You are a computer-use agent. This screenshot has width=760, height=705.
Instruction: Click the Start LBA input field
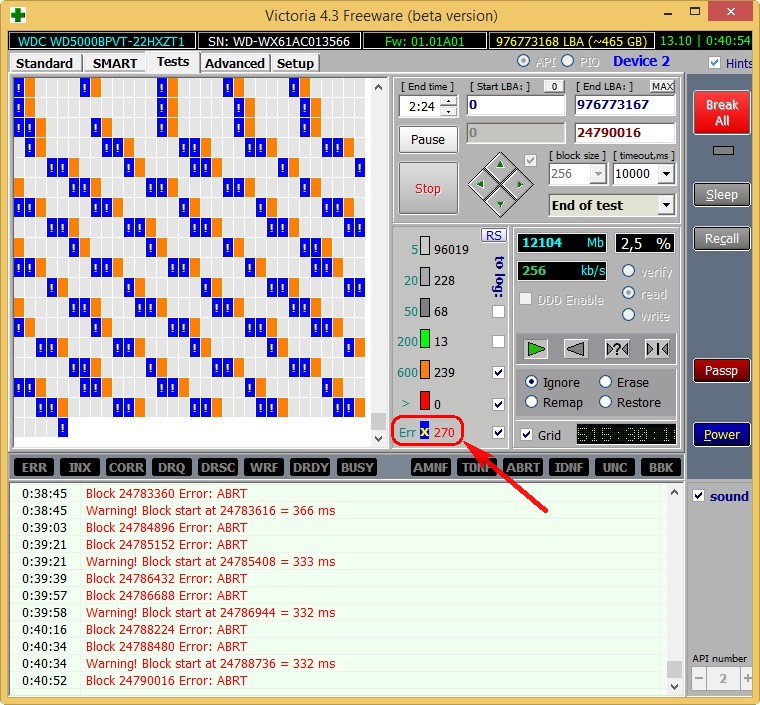point(516,105)
